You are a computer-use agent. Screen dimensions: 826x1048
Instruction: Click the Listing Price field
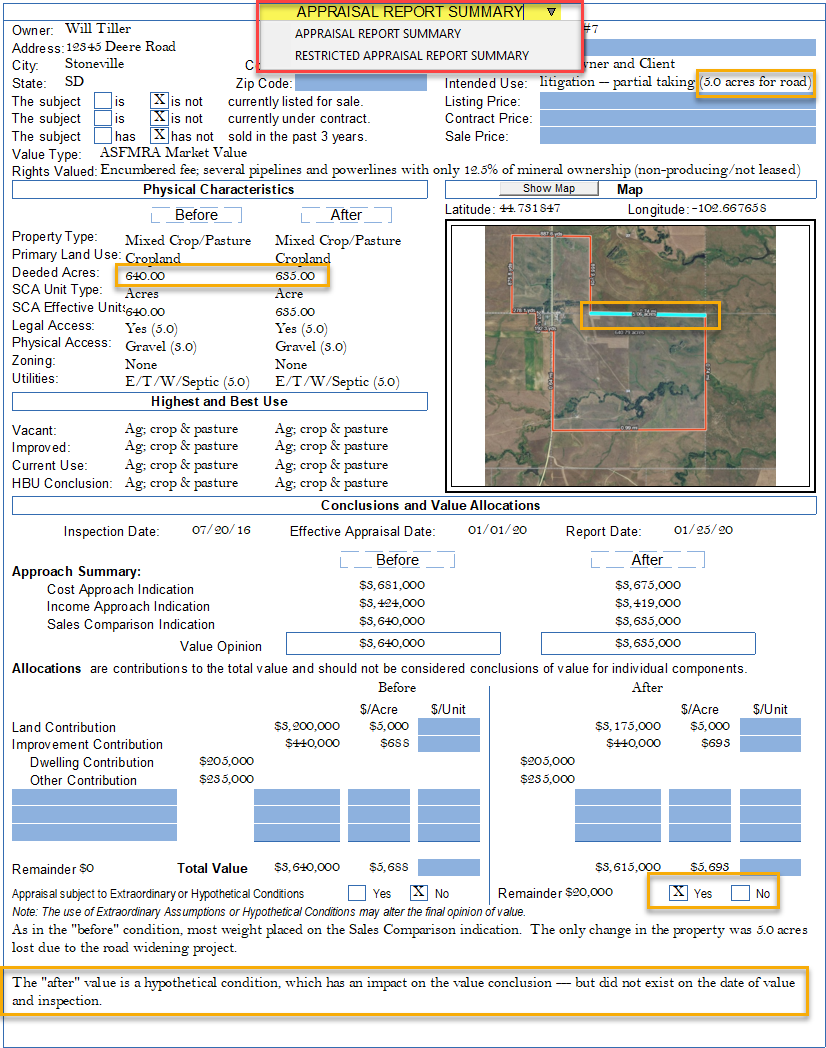tap(677, 100)
